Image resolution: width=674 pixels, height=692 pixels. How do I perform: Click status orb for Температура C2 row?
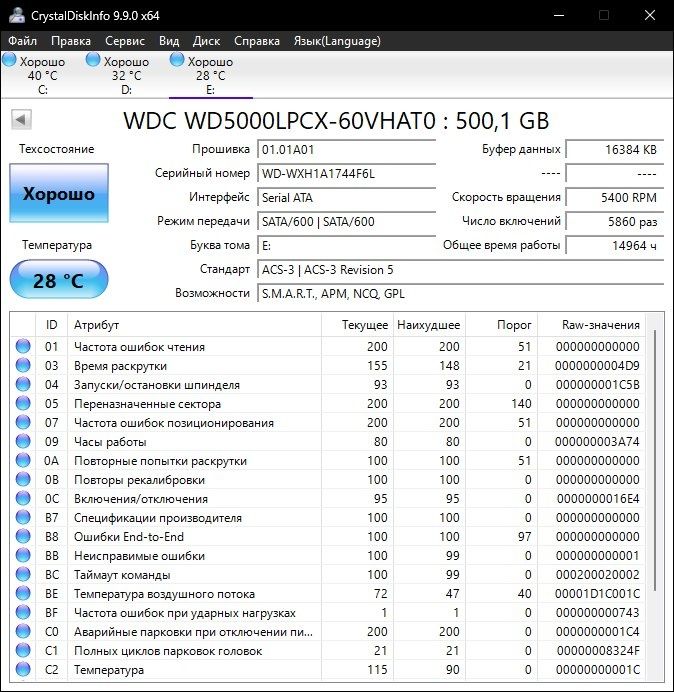click(23, 669)
